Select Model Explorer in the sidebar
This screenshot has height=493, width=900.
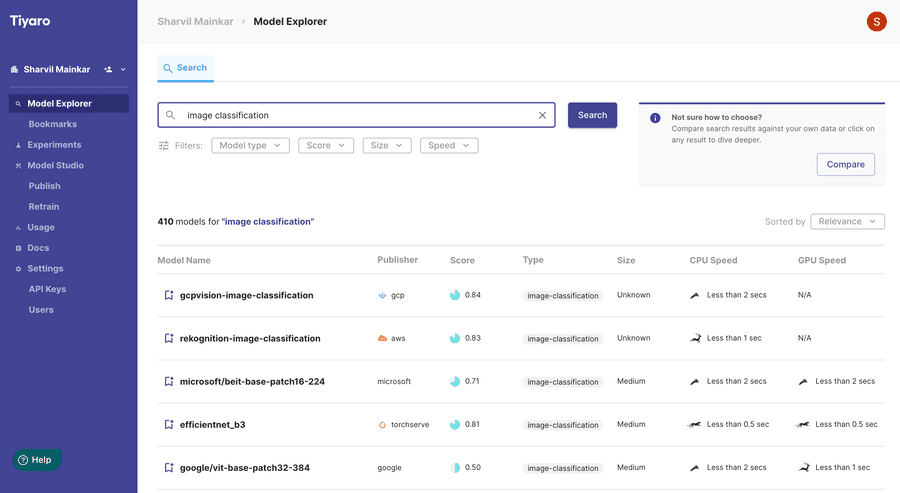(x=69, y=103)
